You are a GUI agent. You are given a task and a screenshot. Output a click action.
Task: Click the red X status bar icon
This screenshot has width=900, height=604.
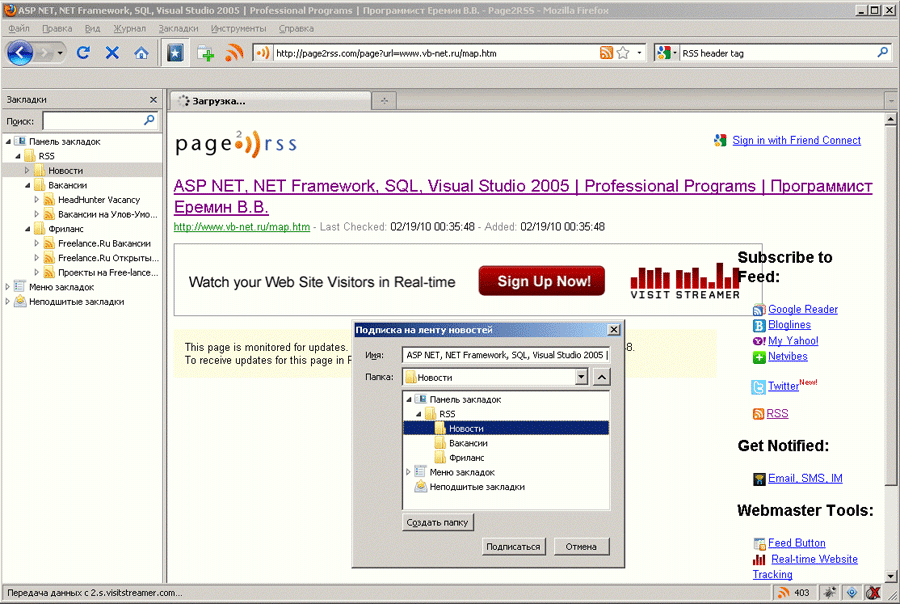pos(873,593)
